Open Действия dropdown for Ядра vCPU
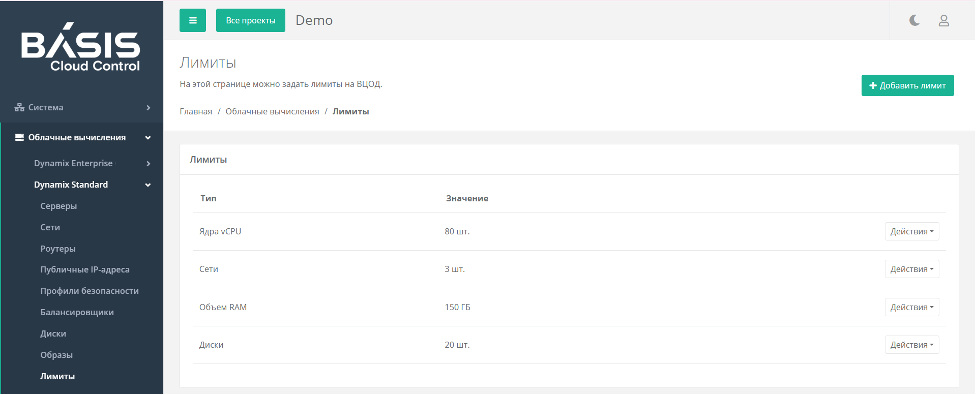Screen dimensions: 977x395 [x=912, y=231]
